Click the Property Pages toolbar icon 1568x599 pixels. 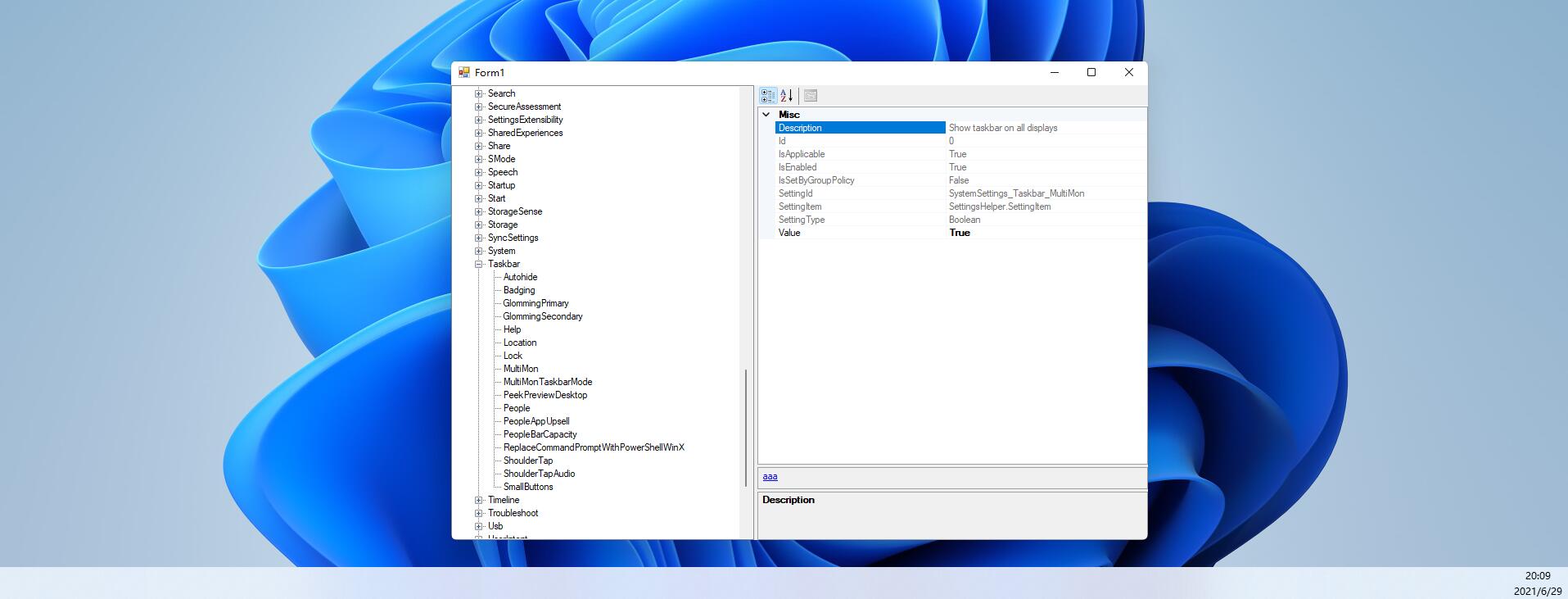coord(811,96)
